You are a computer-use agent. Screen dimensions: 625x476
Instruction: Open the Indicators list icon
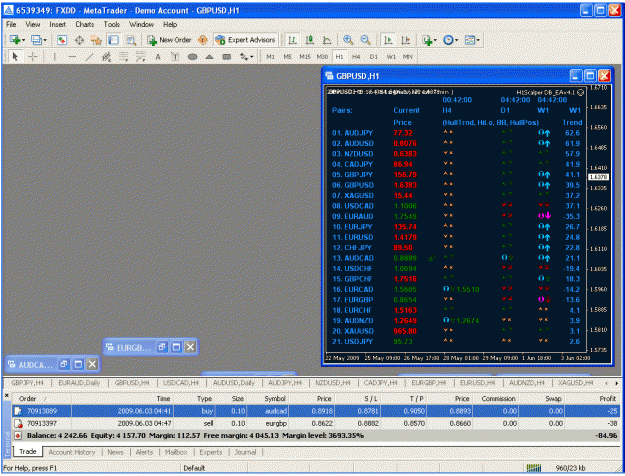[x=427, y=40]
